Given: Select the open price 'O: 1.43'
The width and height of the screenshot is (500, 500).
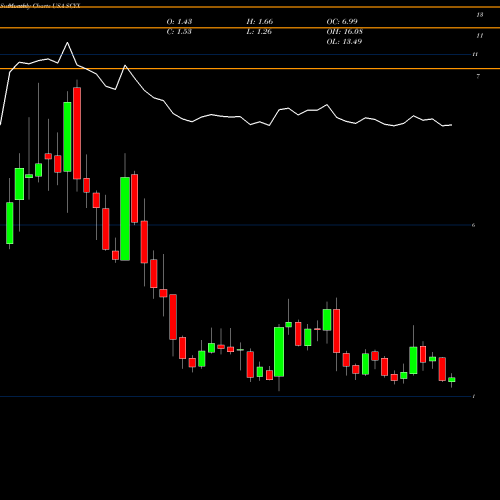Looking at the screenshot, I should click(x=179, y=22).
